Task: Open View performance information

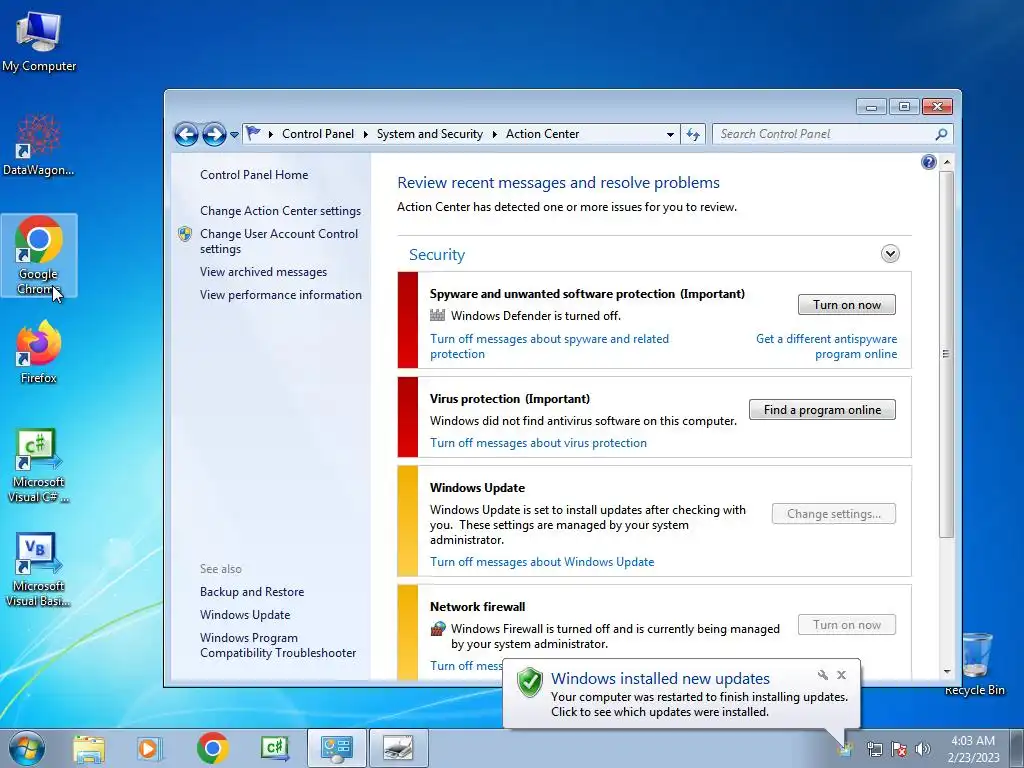Action: (281, 295)
